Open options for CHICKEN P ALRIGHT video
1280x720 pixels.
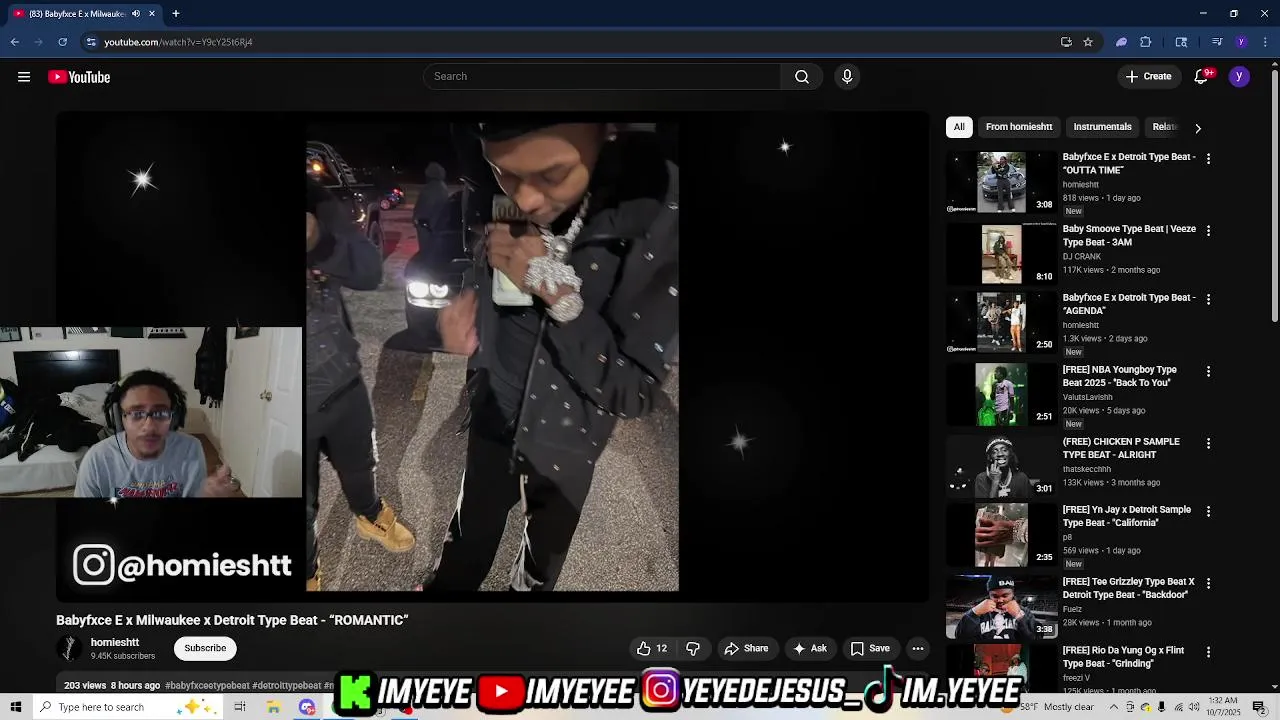click(x=1208, y=444)
